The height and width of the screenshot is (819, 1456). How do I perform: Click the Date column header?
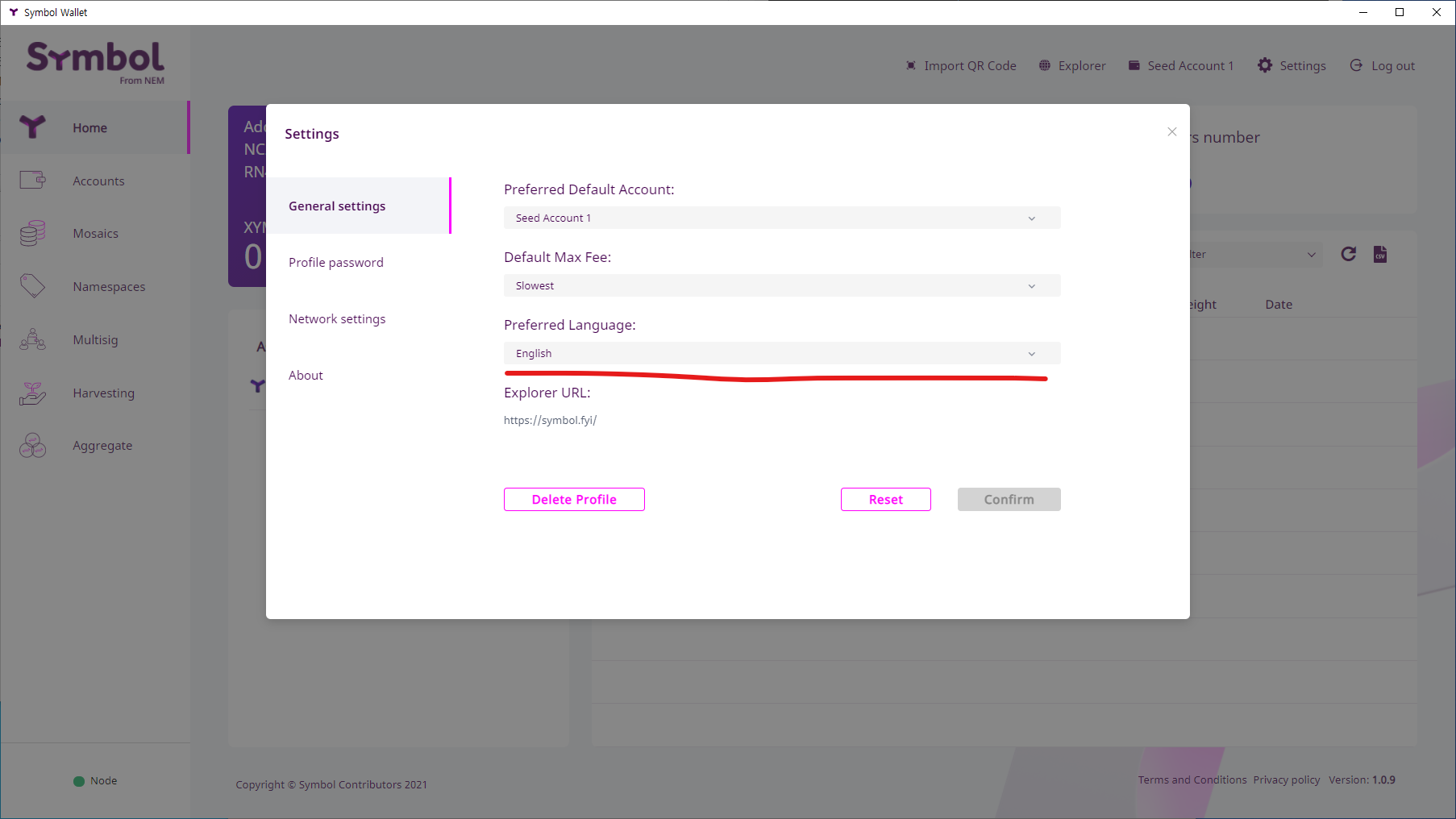point(1279,304)
